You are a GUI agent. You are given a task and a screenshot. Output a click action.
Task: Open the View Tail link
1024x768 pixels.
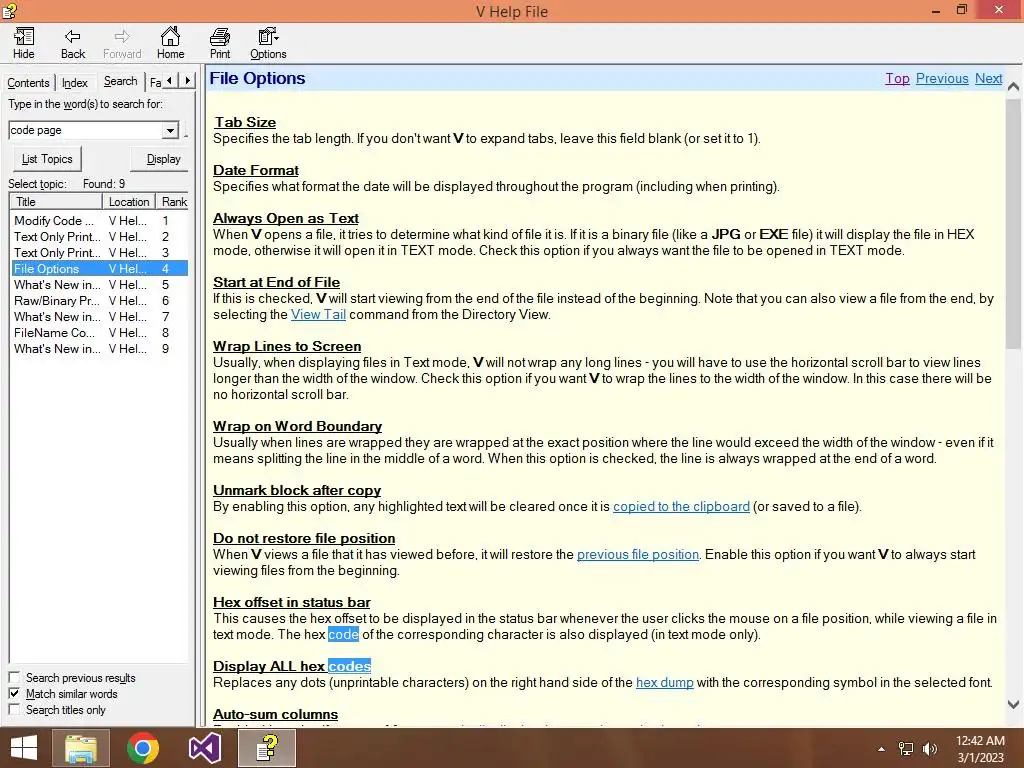point(318,314)
